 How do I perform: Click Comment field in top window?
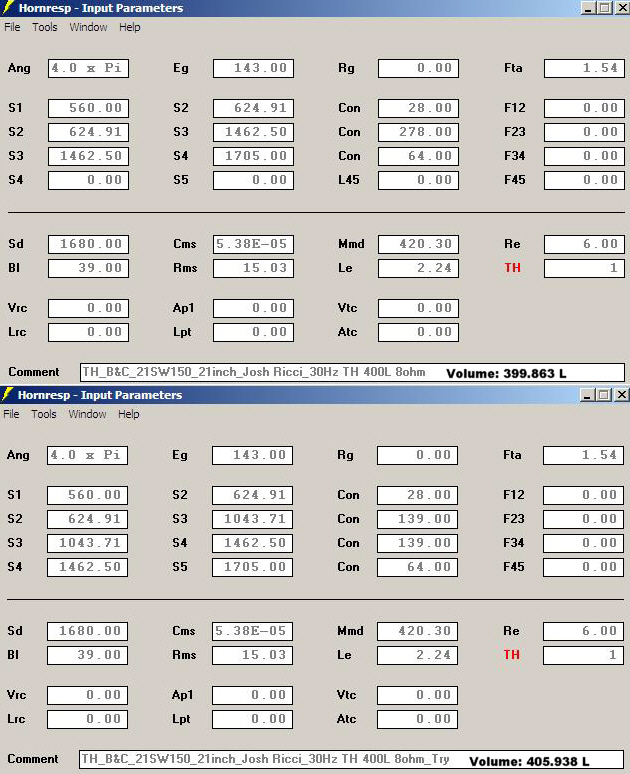(x=352, y=372)
